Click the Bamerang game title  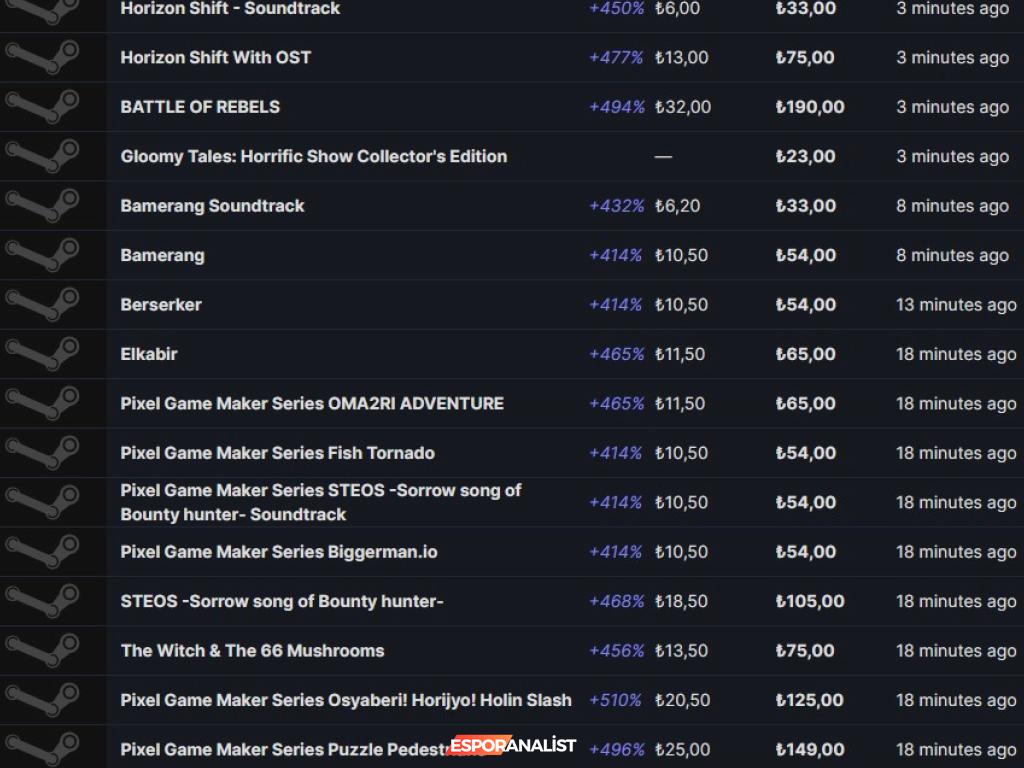click(x=162, y=256)
